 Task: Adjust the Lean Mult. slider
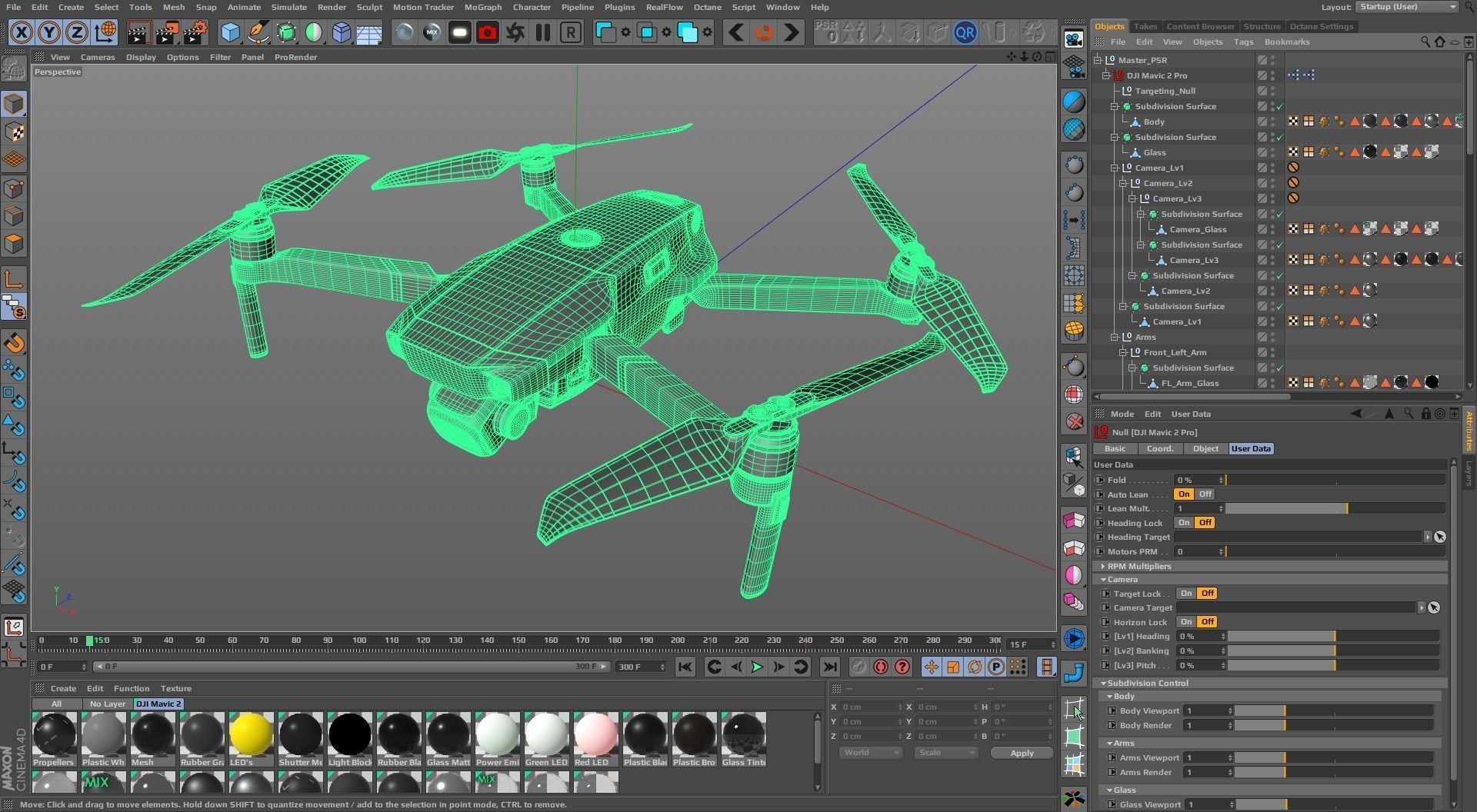coord(1335,509)
